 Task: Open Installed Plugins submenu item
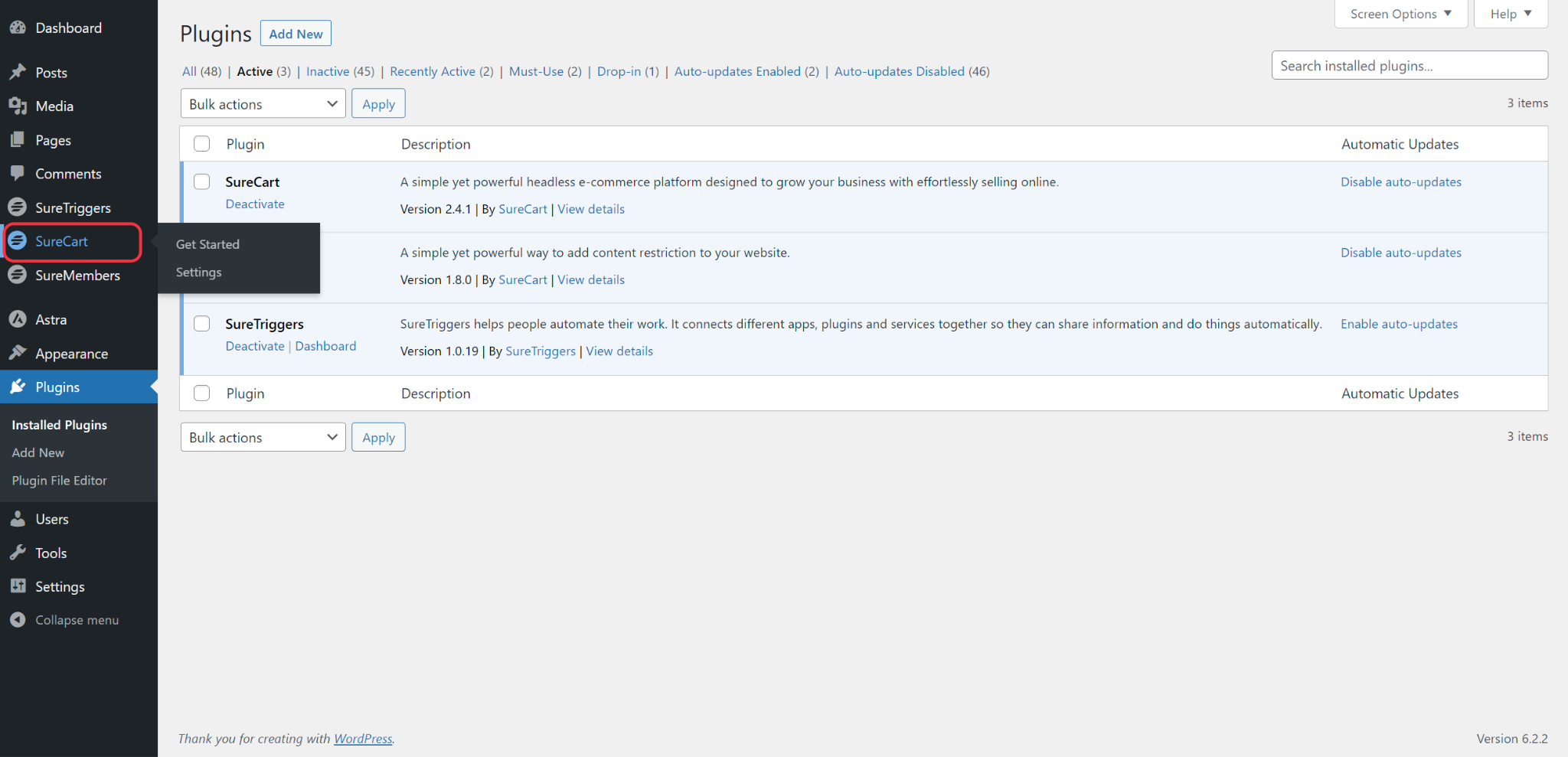pos(60,425)
